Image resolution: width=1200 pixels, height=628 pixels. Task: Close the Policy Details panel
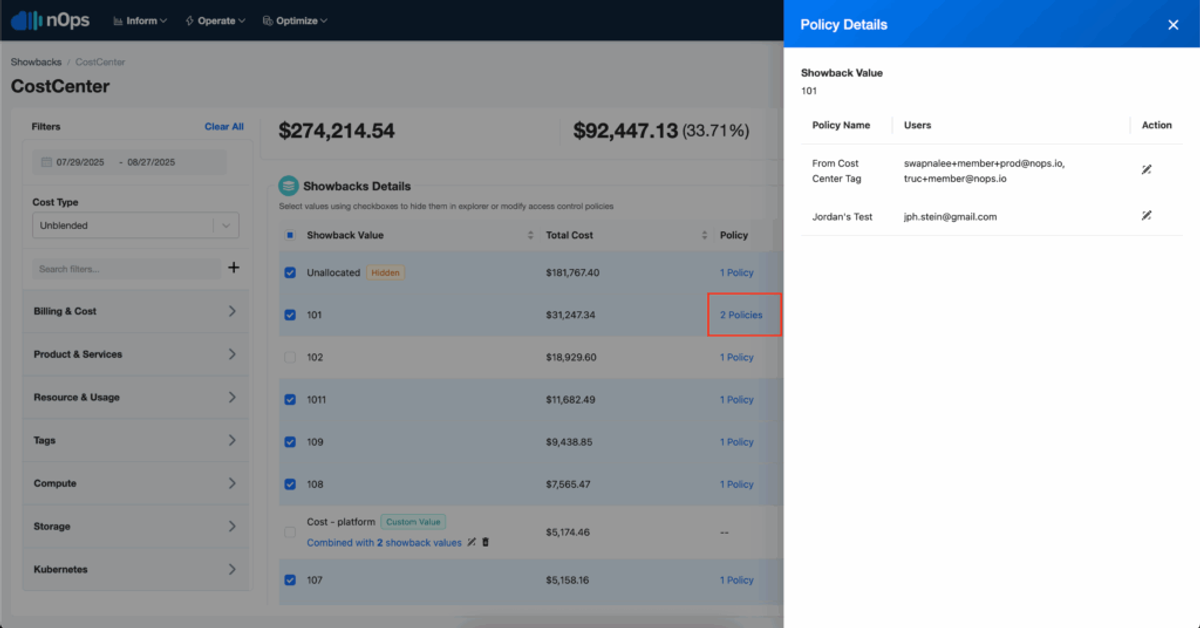(x=1173, y=25)
